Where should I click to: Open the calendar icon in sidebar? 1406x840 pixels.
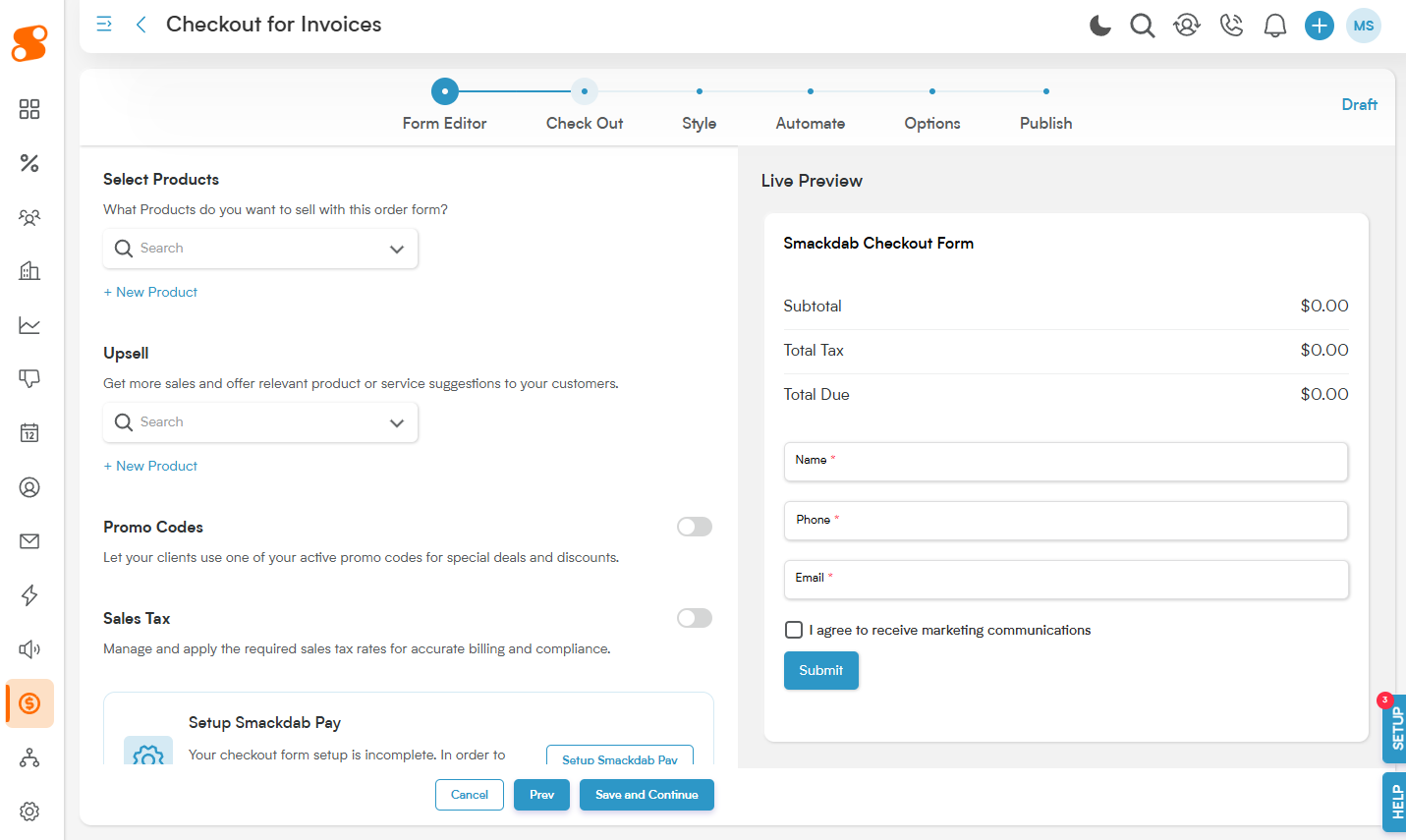(x=29, y=433)
